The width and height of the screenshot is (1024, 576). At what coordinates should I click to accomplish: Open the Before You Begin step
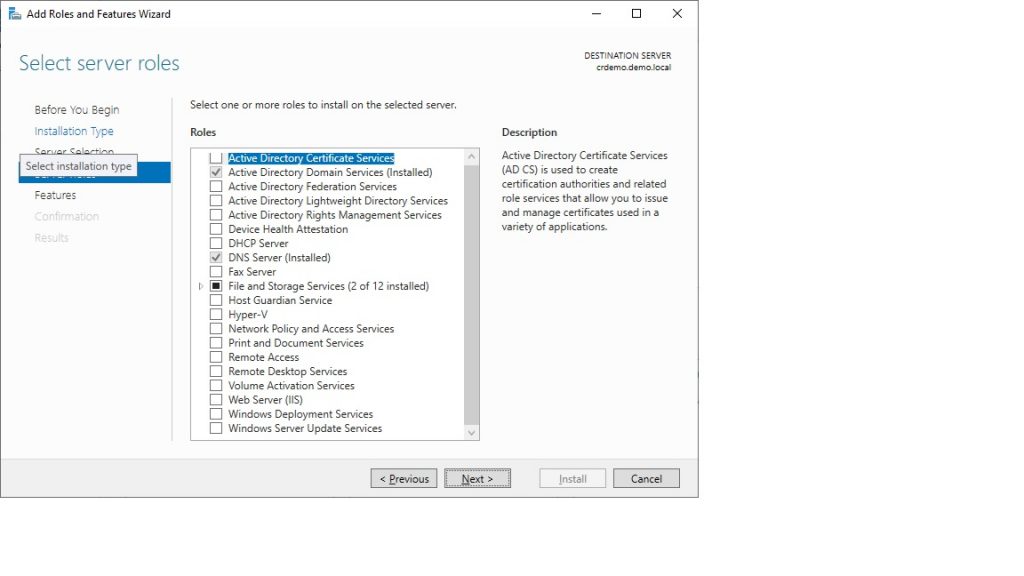click(x=77, y=110)
